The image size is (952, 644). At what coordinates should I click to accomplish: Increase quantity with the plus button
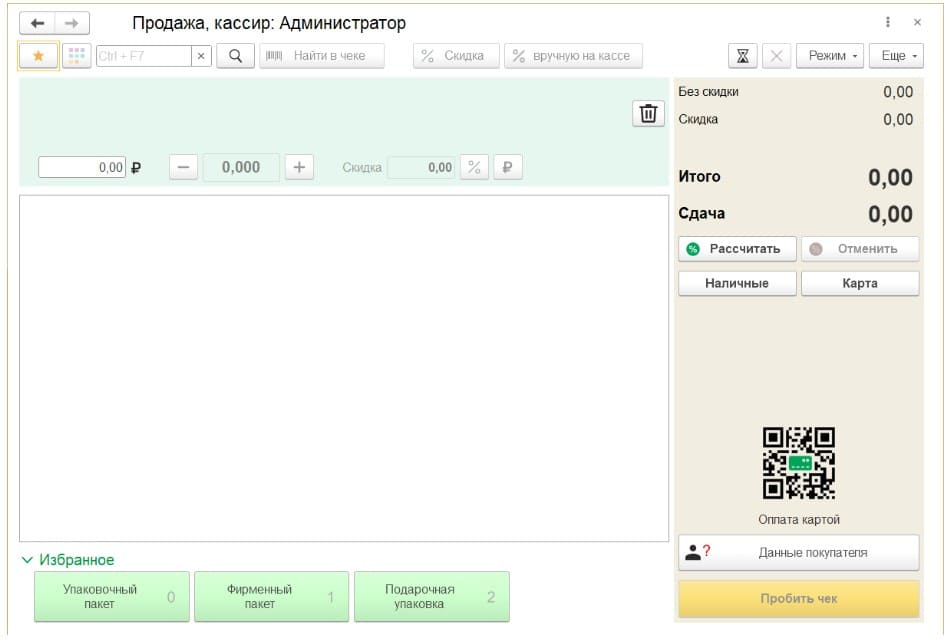[x=299, y=168]
